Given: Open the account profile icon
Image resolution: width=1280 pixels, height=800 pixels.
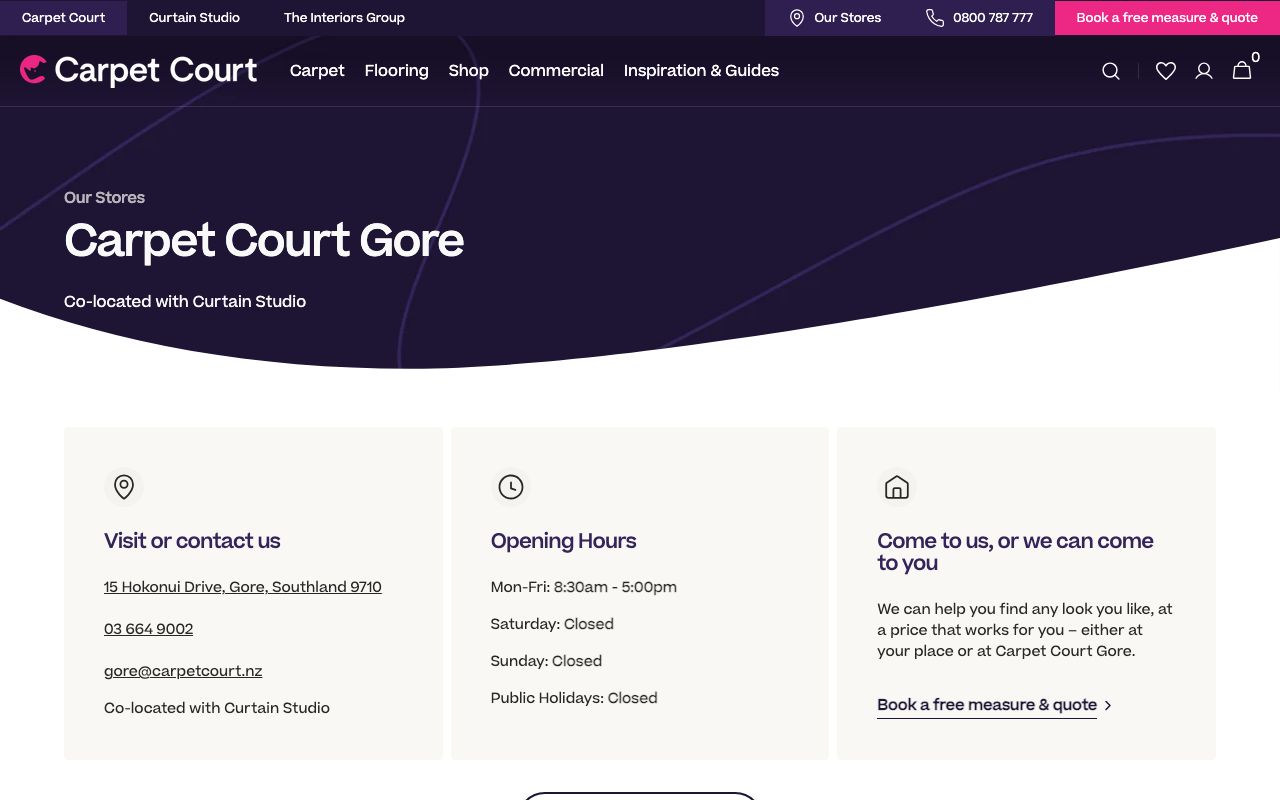Looking at the screenshot, I should tap(1204, 71).
